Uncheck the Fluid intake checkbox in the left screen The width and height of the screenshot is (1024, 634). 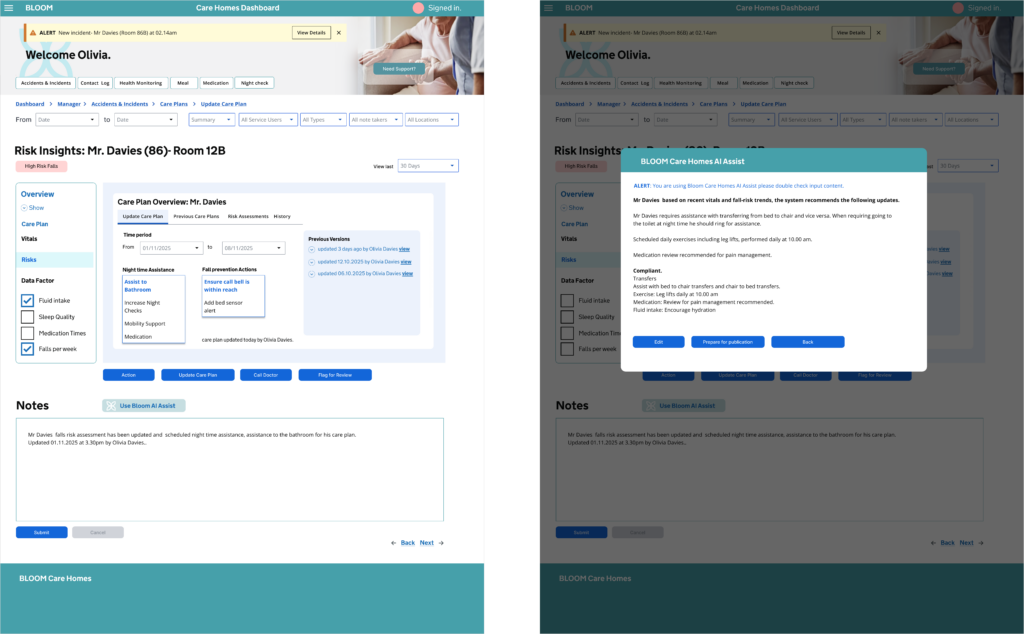[x=28, y=300]
